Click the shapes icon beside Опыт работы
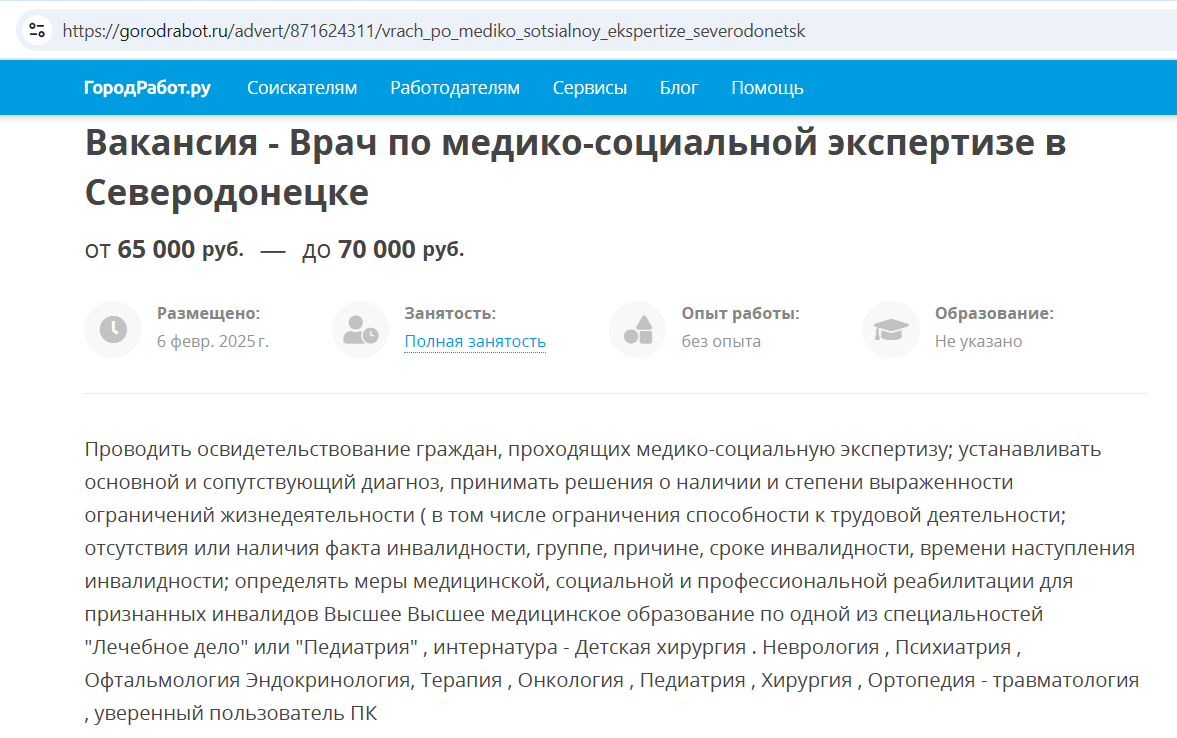The image size is (1177, 738). (x=637, y=329)
